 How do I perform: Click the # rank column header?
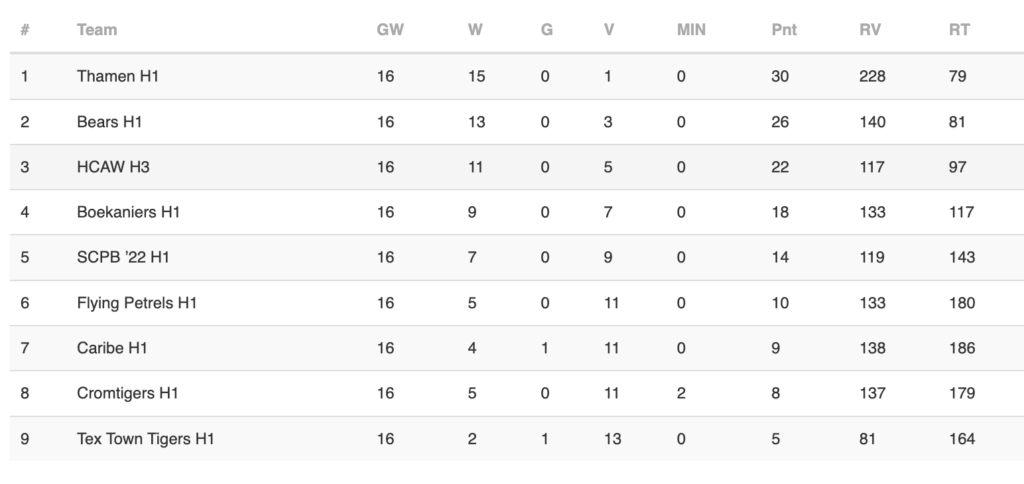[25, 30]
